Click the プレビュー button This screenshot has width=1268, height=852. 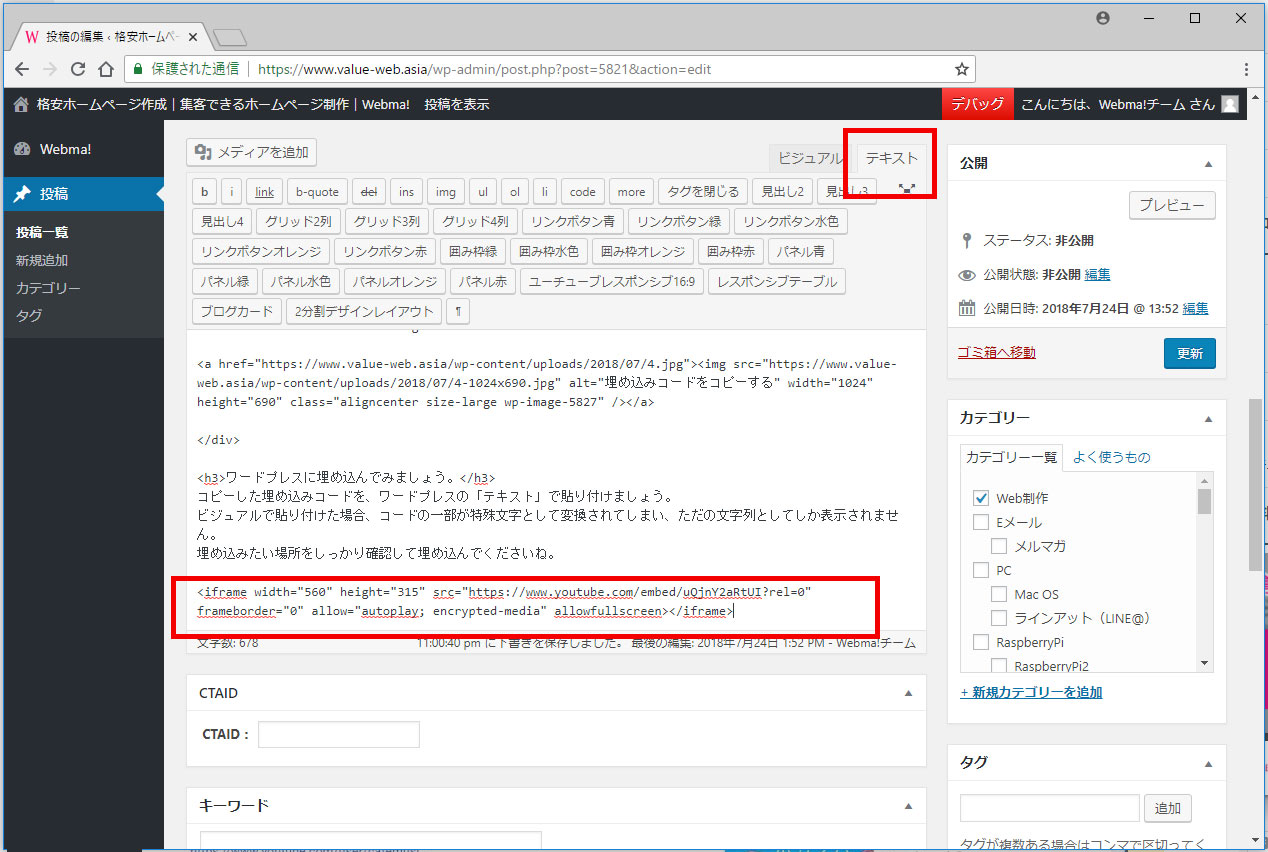pyautogui.click(x=1172, y=205)
